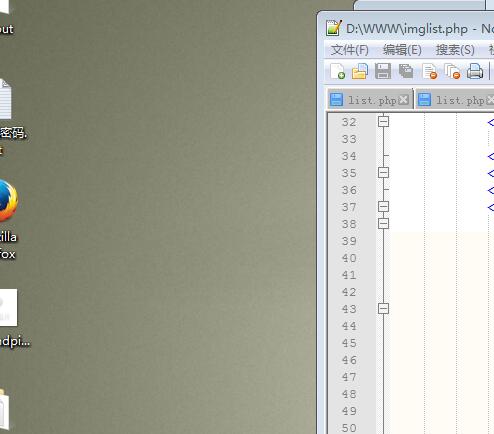Open the 编辑(E) menu
This screenshot has height=434, width=494.
(x=402, y=50)
